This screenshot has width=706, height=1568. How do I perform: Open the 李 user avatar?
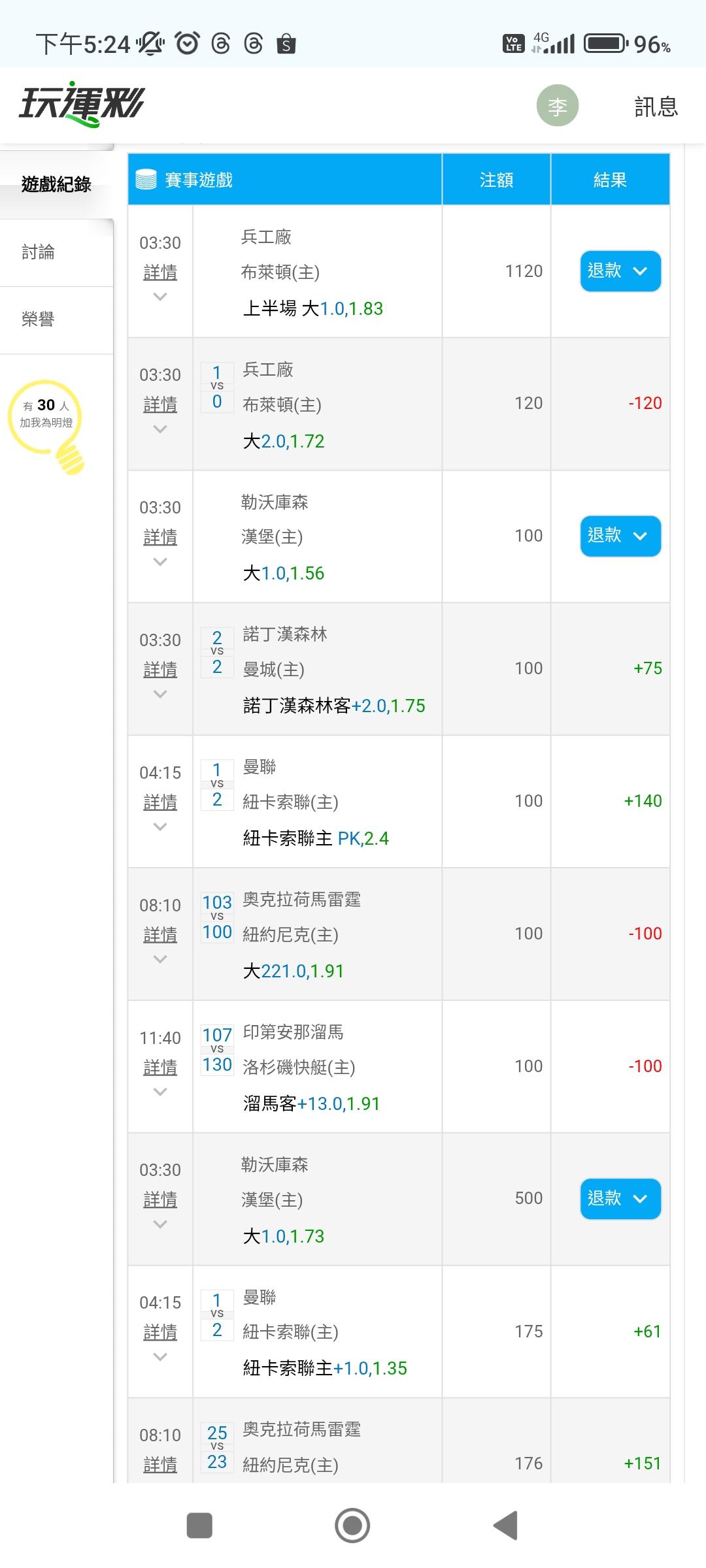pos(557,106)
